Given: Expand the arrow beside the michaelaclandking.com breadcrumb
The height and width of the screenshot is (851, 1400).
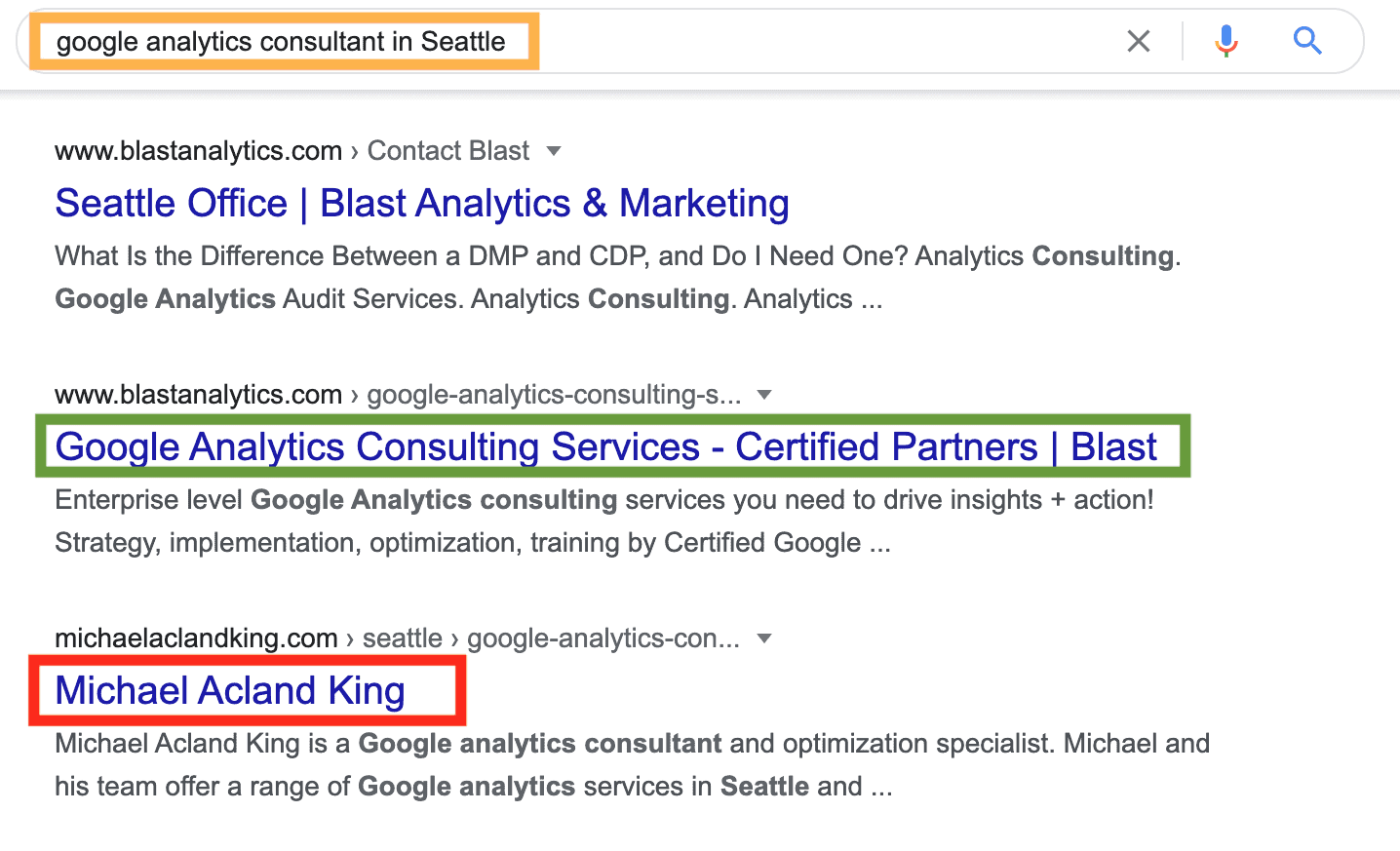Looking at the screenshot, I should pos(764,638).
